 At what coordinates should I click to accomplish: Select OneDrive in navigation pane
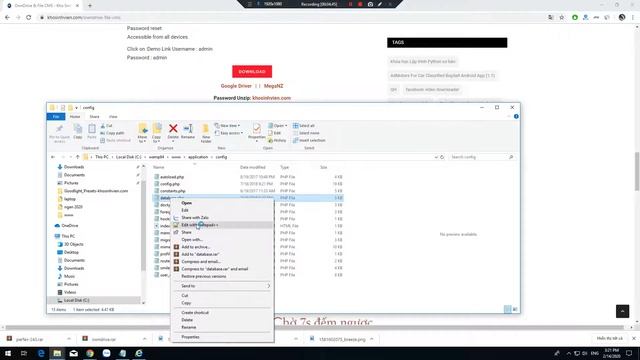click(70, 226)
